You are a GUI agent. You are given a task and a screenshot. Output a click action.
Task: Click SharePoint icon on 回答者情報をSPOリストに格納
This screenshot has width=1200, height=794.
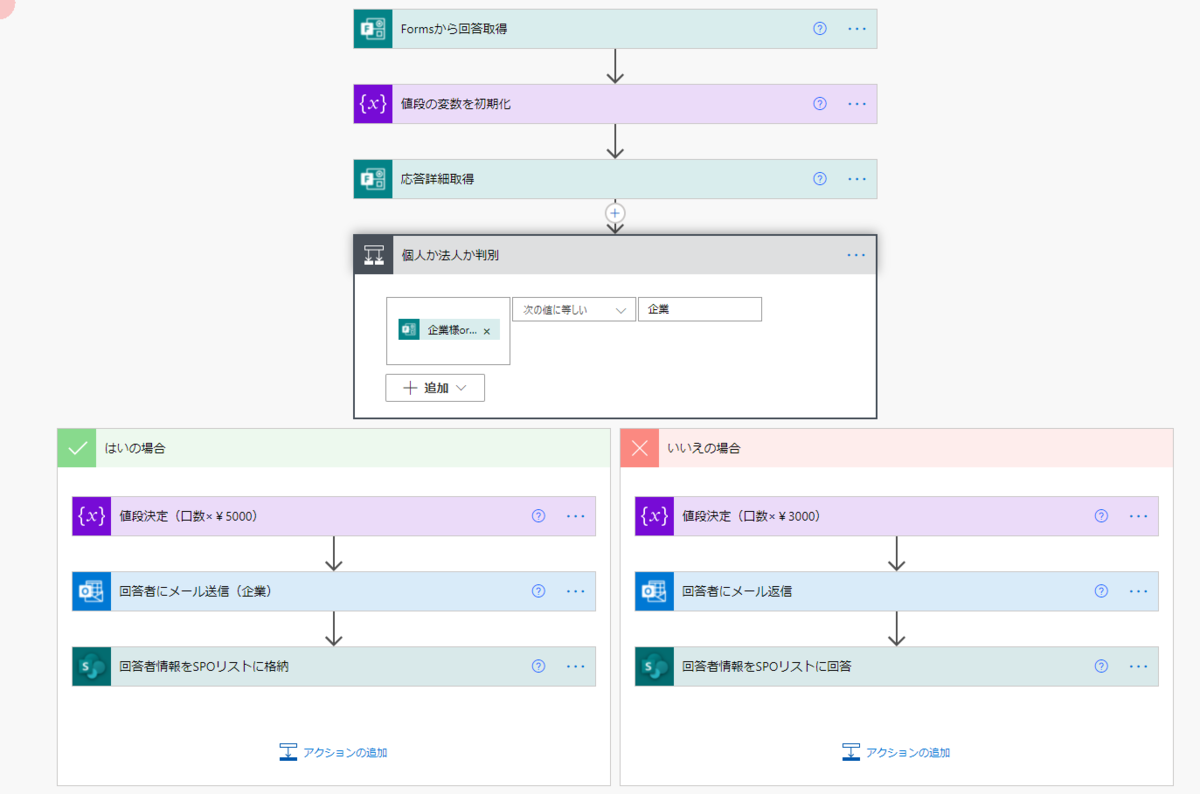pyautogui.click(x=91, y=666)
